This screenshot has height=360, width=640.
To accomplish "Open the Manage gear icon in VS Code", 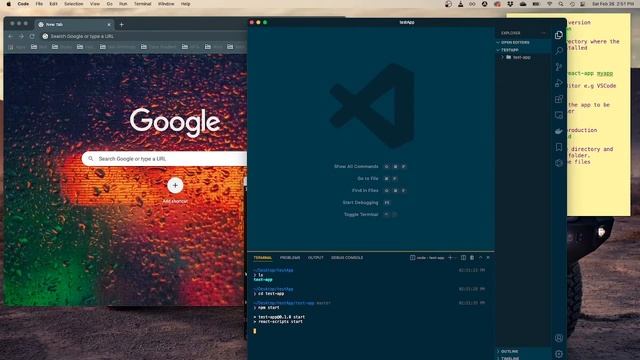I will (x=559, y=354).
